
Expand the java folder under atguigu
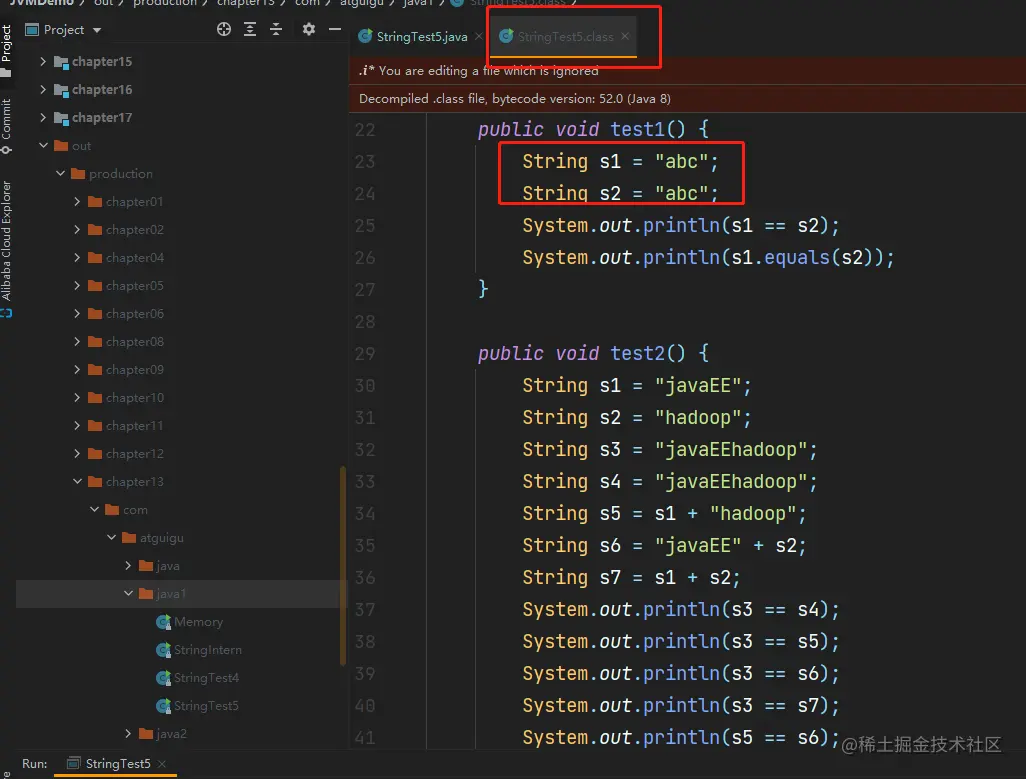[128, 566]
